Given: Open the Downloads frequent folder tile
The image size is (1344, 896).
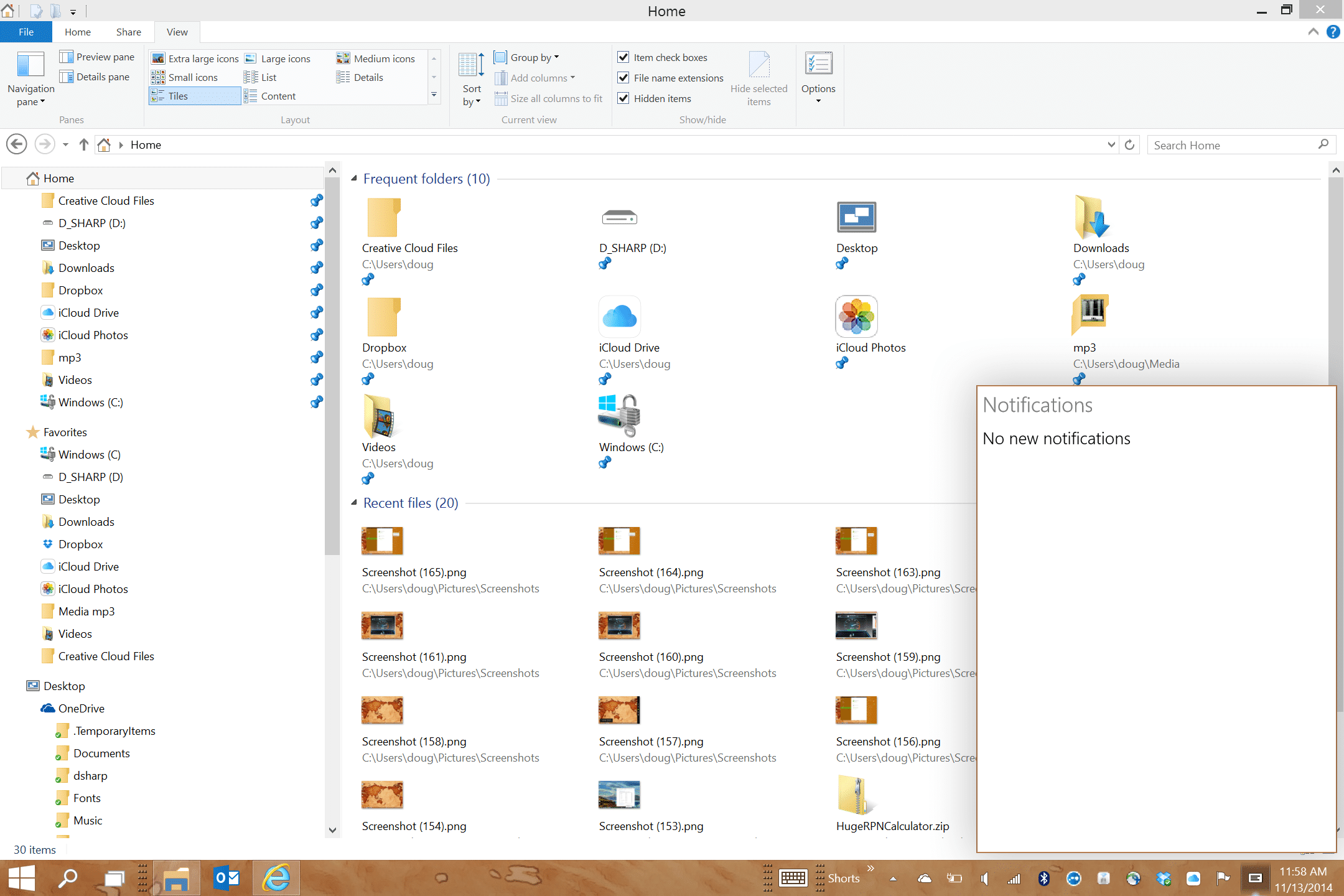Looking at the screenshot, I should [1109, 240].
